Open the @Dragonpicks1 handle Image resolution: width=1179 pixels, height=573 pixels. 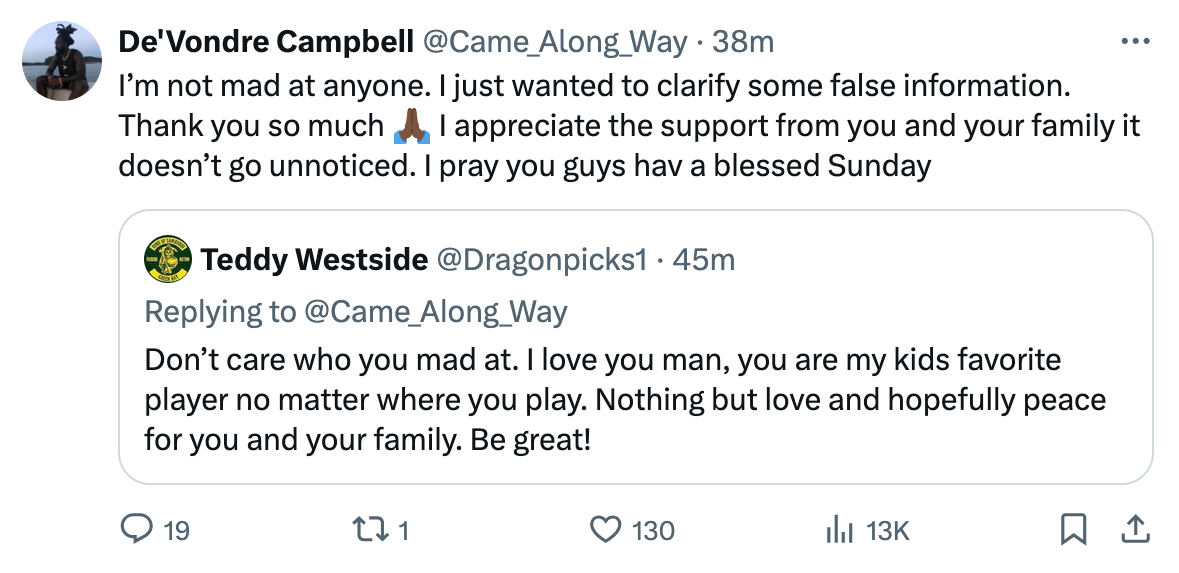[x=541, y=260]
